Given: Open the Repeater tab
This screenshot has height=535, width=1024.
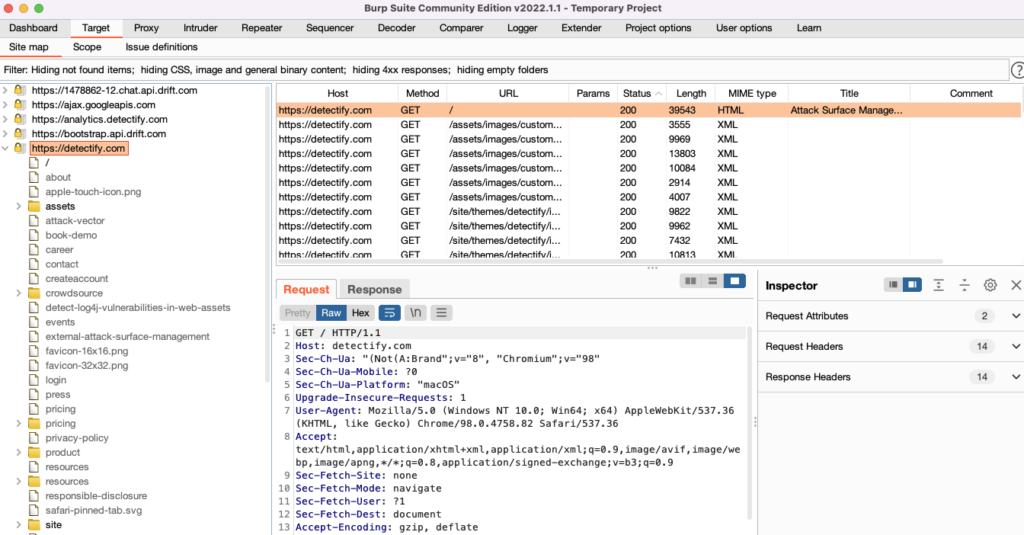Looking at the screenshot, I should pyautogui.click(x=261, y=28).
